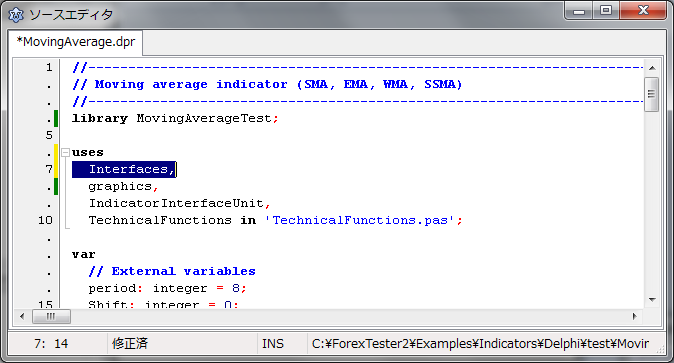Click line number 10 in the gutter
This screenshot has width=674, height=363.
(46, 220)
